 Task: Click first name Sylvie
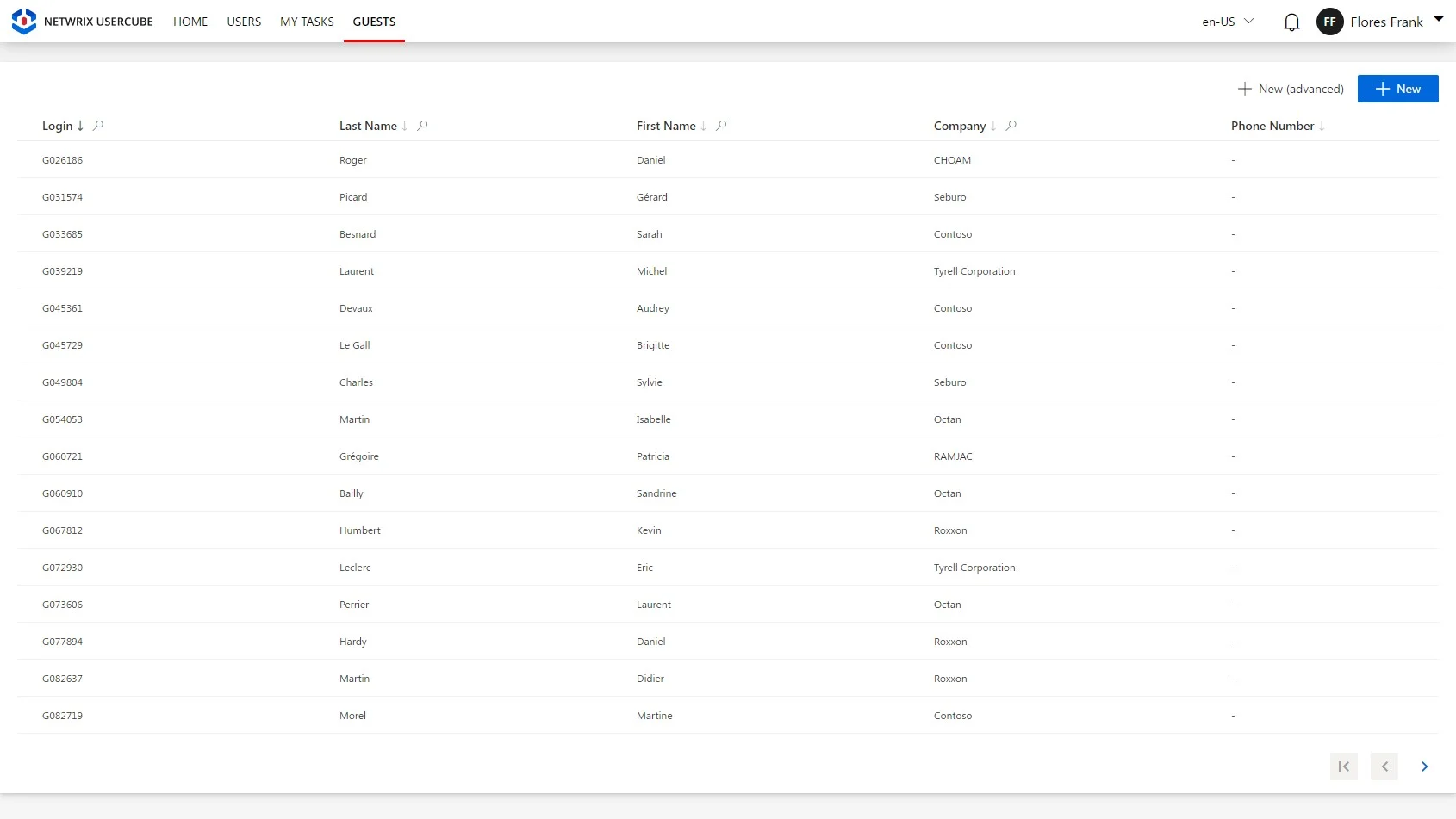(x=650, y=382)
